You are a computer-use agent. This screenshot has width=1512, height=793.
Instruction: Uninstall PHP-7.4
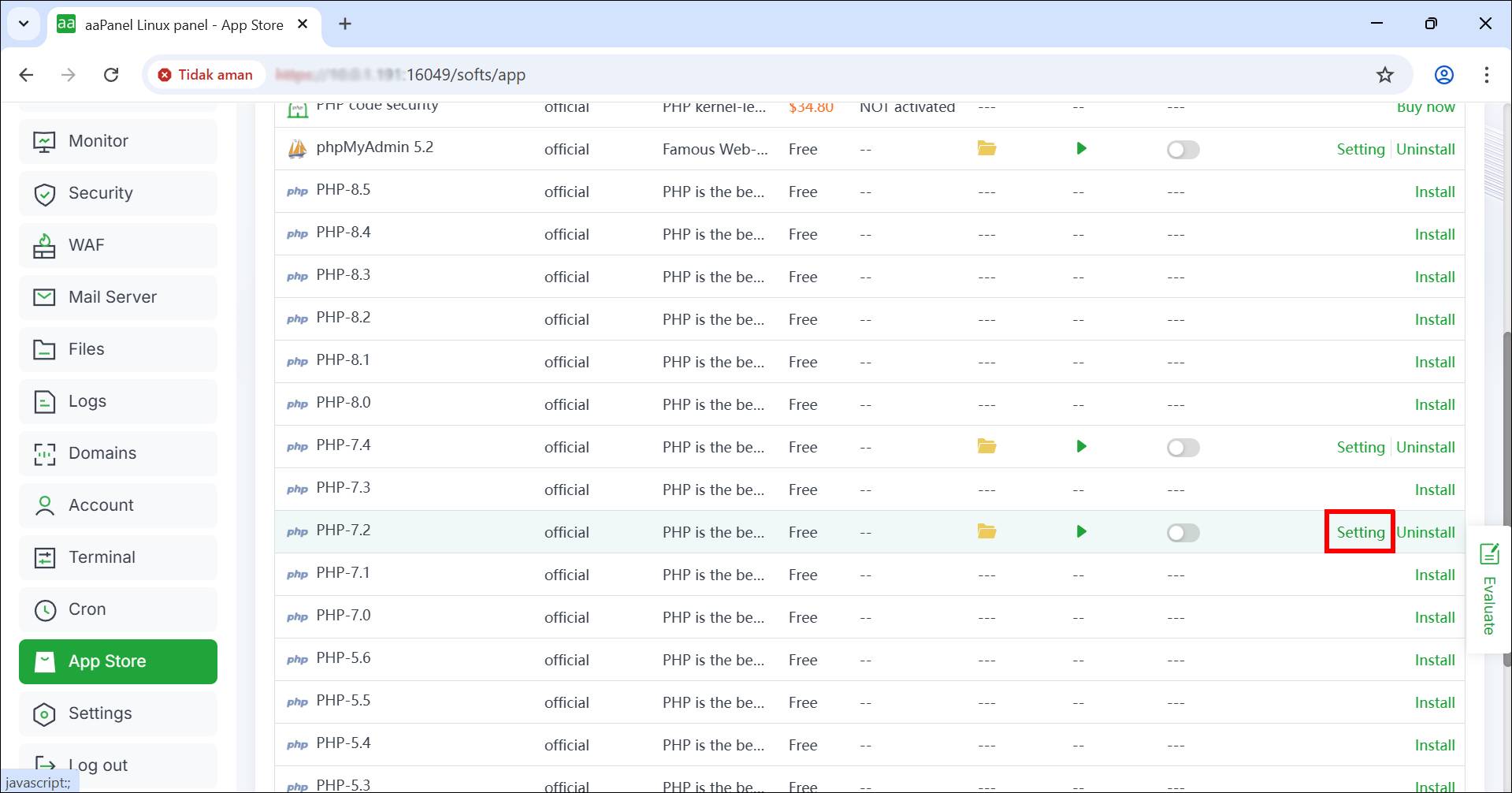(1425, 447)
